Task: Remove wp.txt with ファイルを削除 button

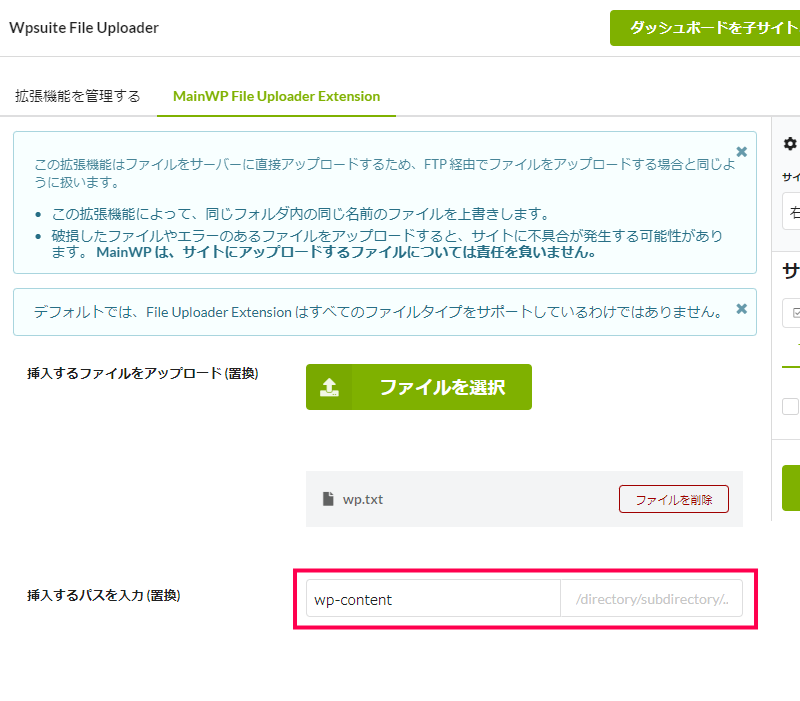Action: 673,499
